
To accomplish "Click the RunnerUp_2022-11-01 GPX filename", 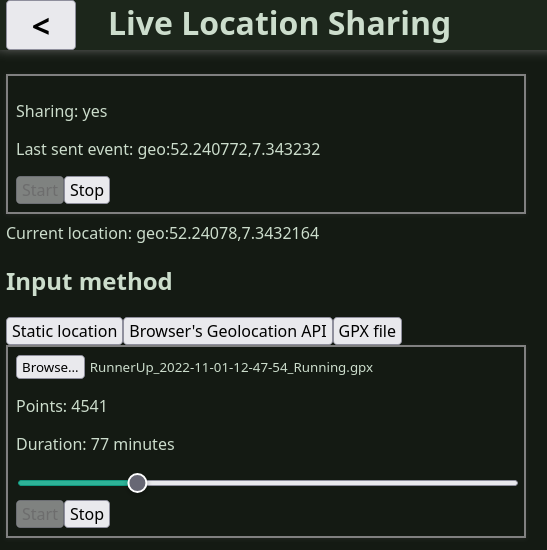I will click(x=231, y=368).
